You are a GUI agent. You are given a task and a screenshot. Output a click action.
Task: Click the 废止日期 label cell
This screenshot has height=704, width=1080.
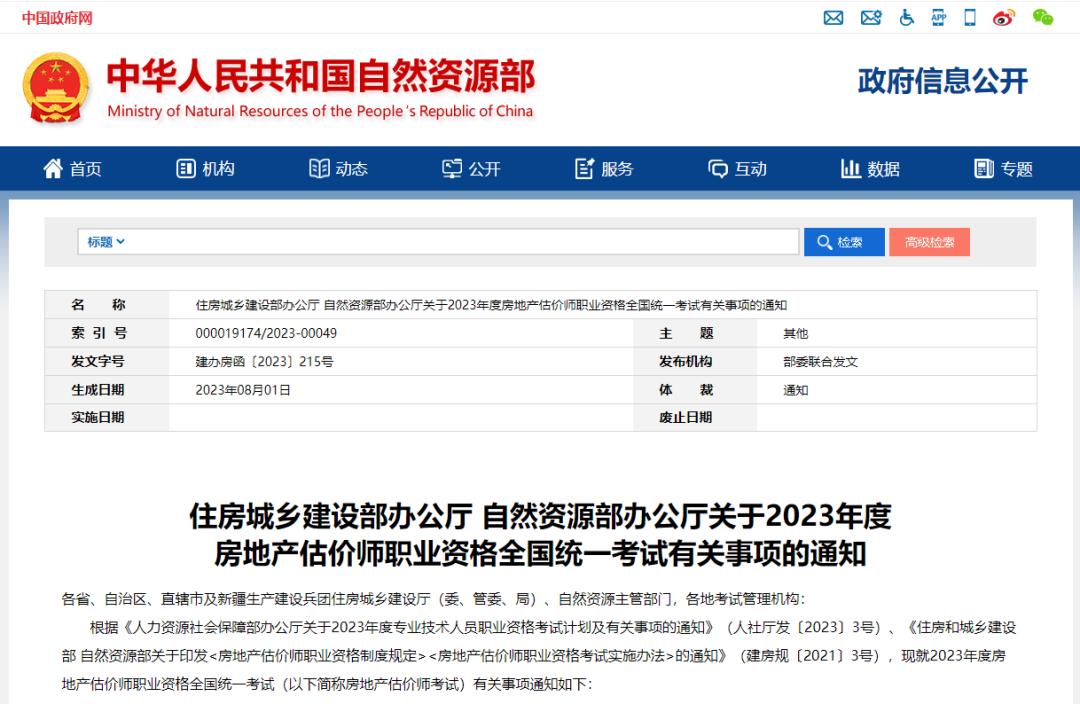695,417
